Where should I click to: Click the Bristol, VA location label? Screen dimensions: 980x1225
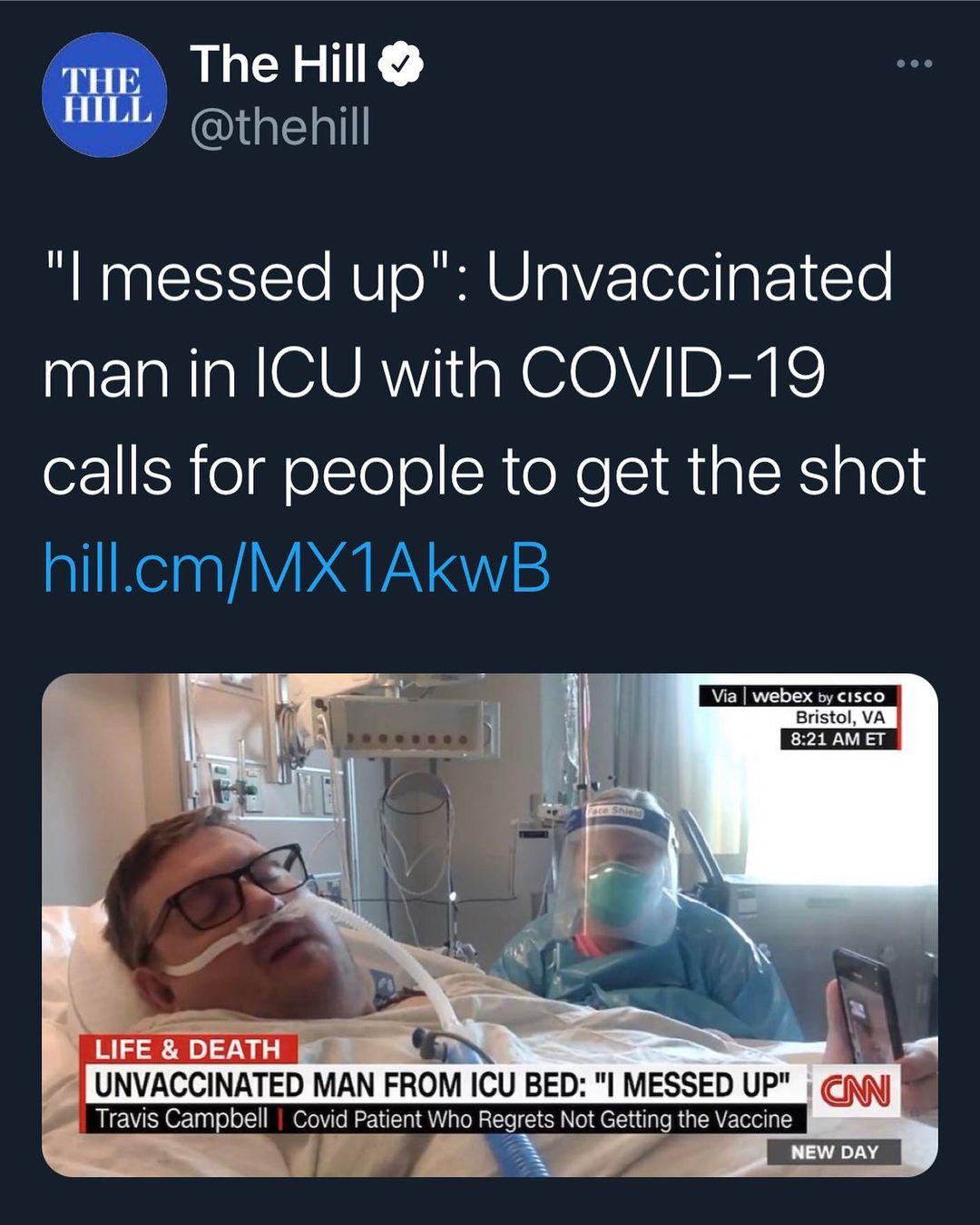(839, 717)
